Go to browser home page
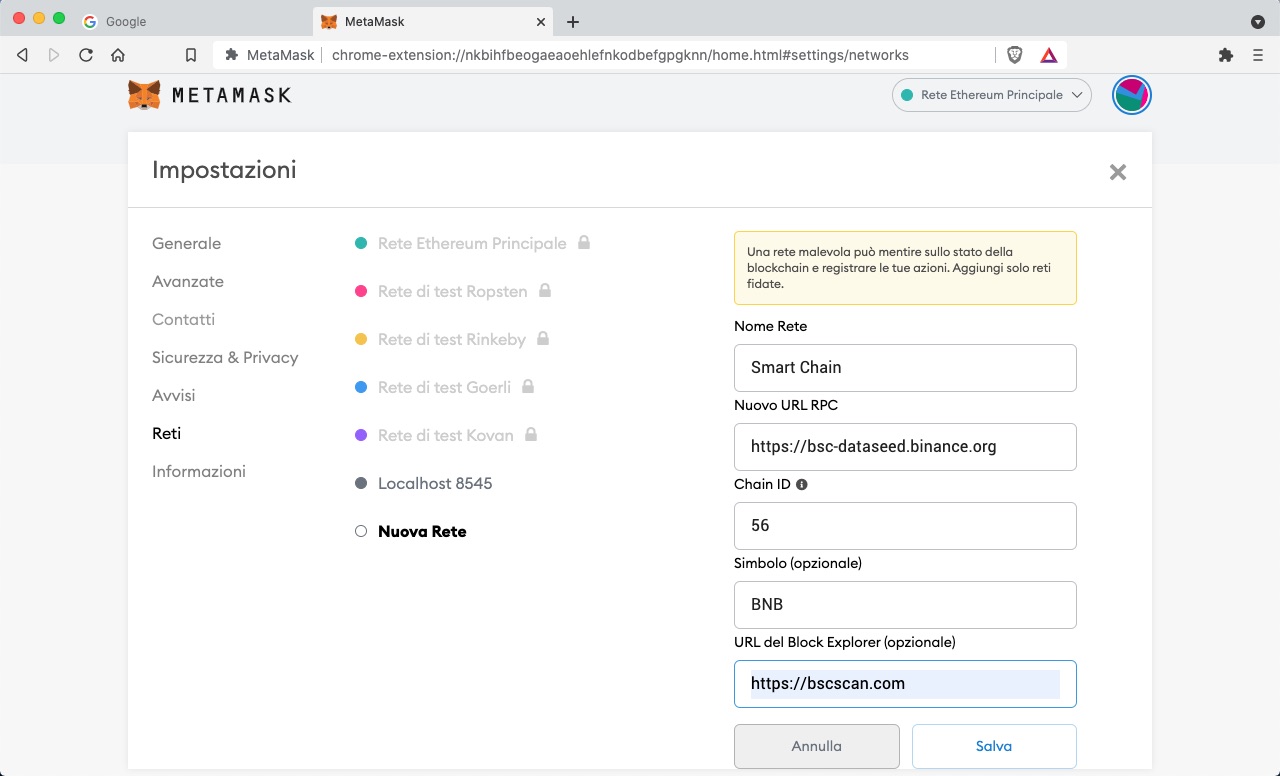 [x=118, y=55]
